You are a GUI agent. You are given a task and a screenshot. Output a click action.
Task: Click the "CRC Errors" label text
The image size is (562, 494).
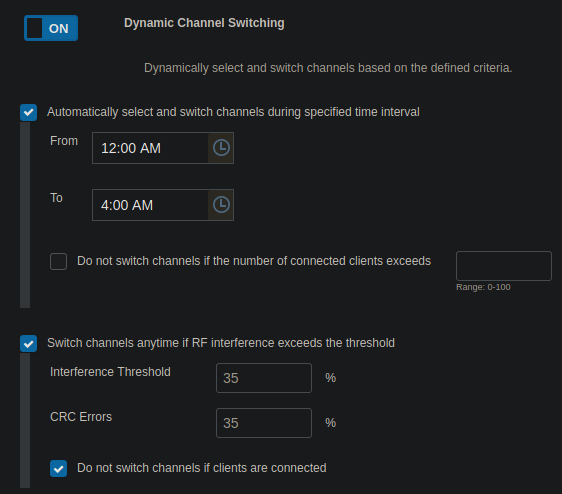tap(81, 417)
